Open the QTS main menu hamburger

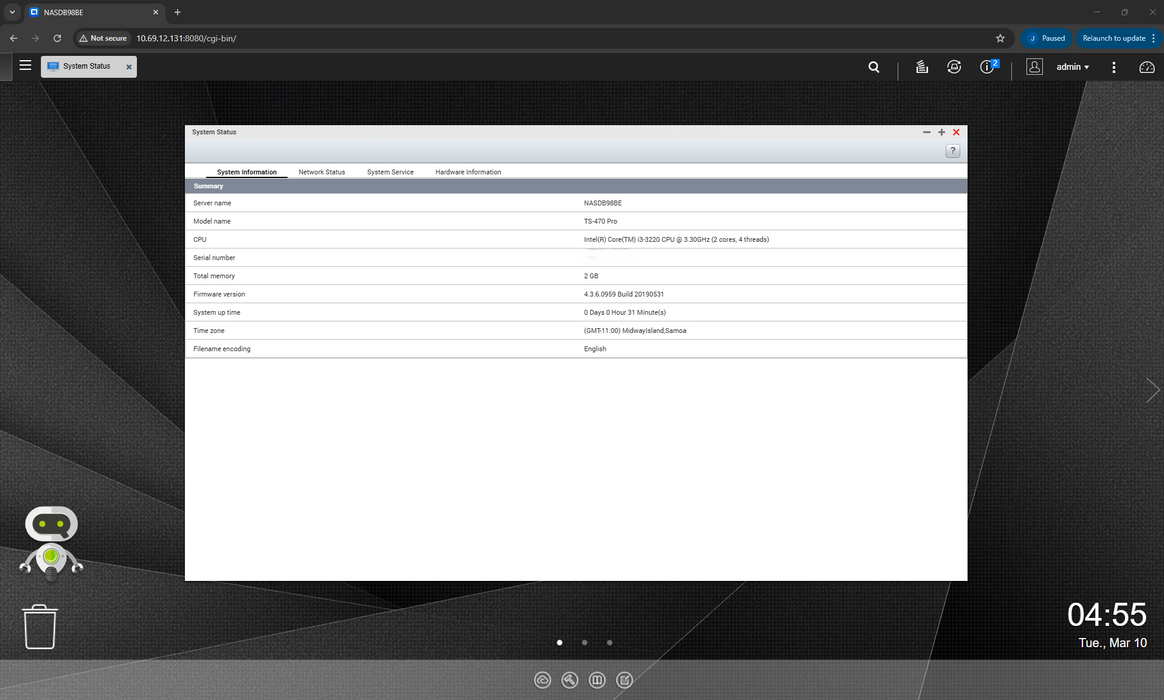click(25, 66)
